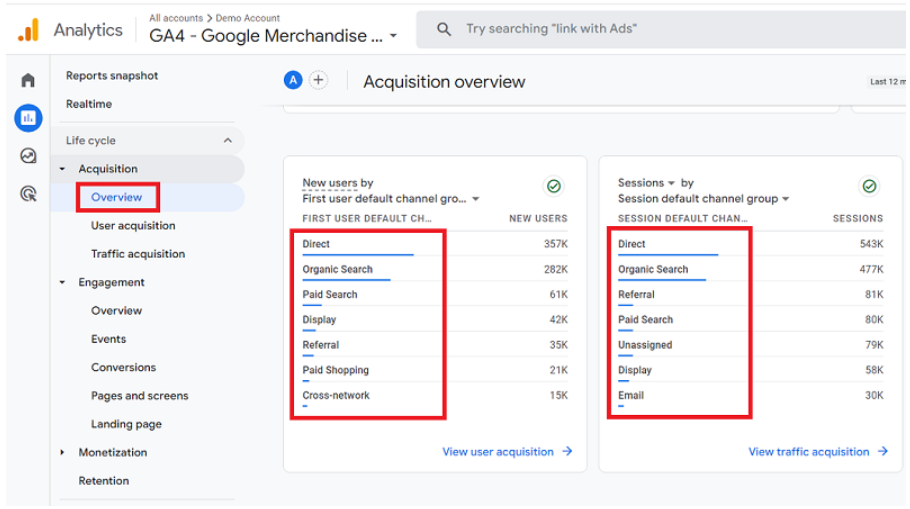Click Email row in Sessions card

pyautogui.click(x=750, y=395)
